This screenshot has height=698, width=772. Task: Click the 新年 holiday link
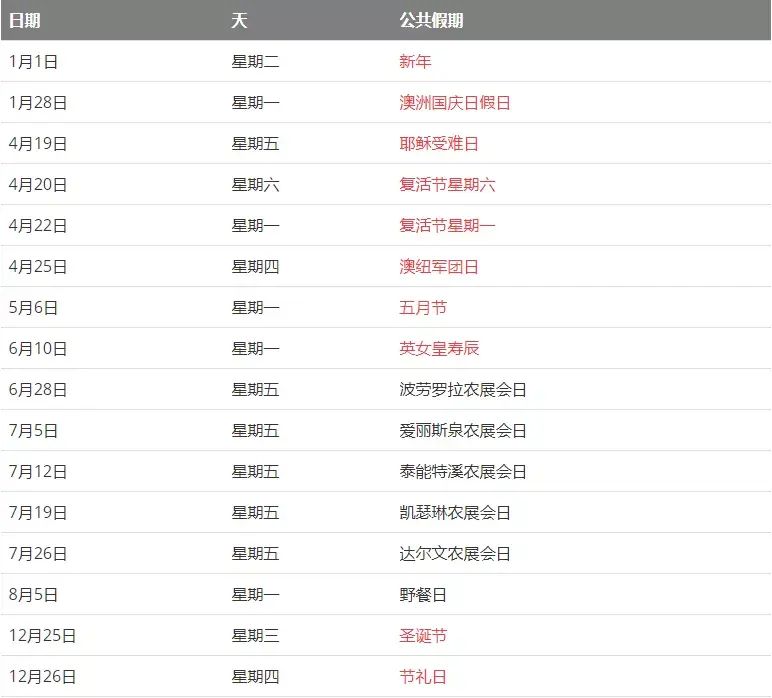point(415,62)
